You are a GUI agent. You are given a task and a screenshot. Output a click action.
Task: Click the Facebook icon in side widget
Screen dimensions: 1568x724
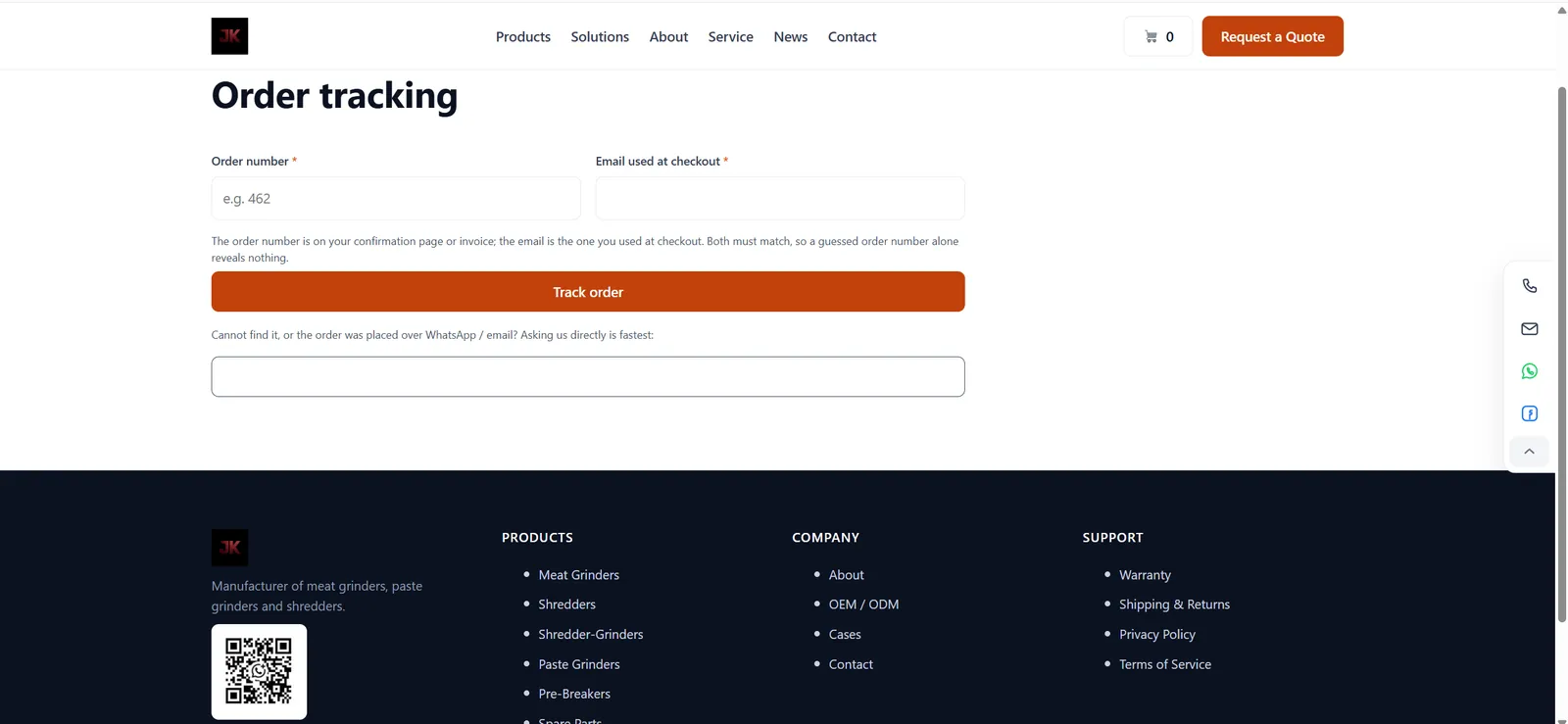(x=1529, y=413)
